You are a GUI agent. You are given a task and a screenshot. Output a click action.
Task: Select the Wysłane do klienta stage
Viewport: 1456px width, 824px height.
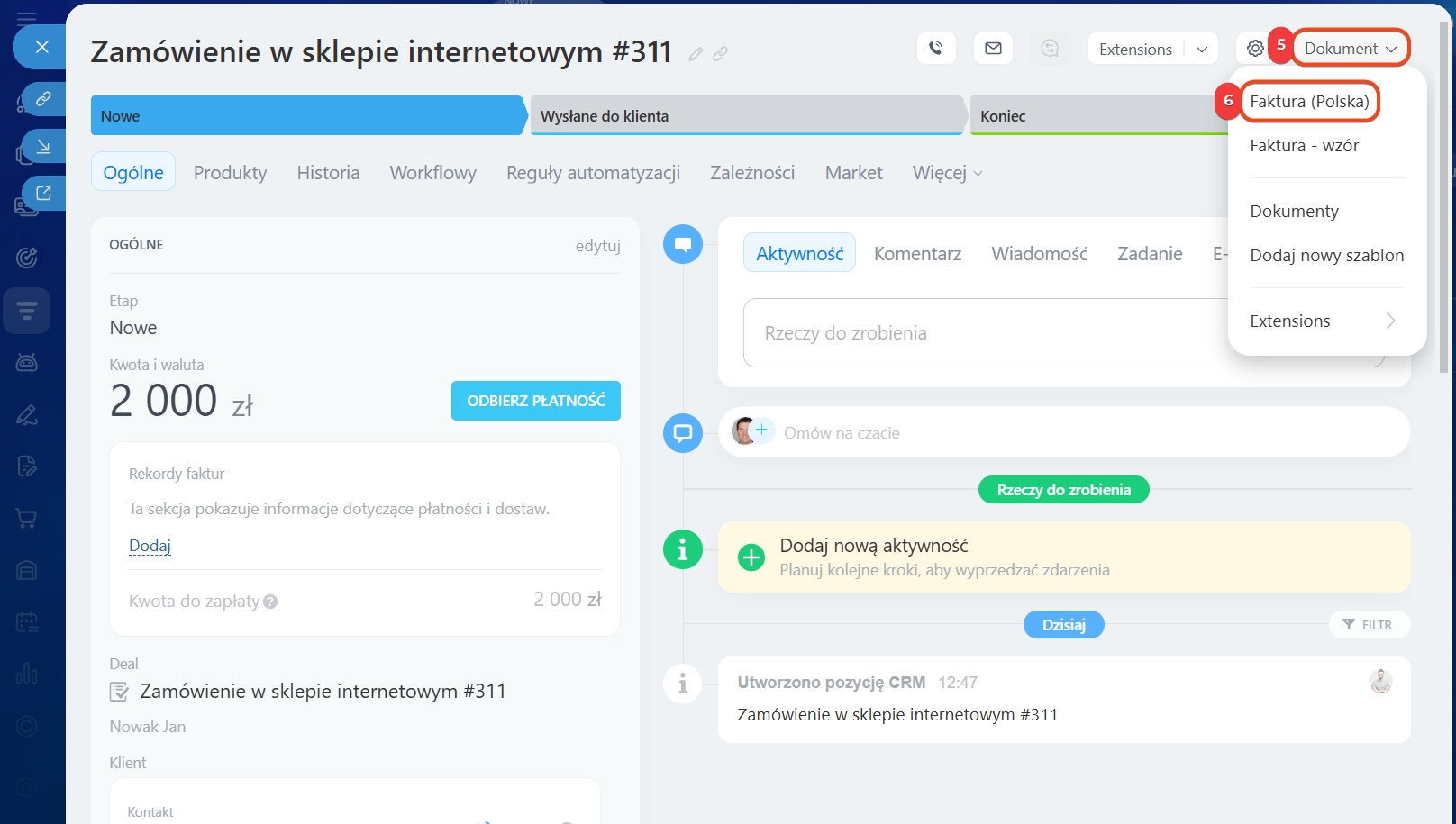click(x=746, y=116)
